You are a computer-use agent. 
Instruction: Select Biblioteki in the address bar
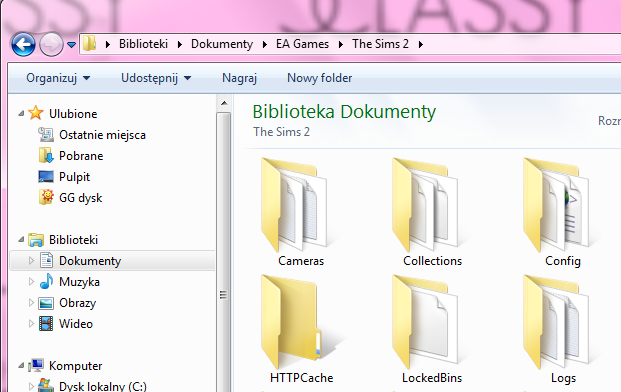(143, 44)
